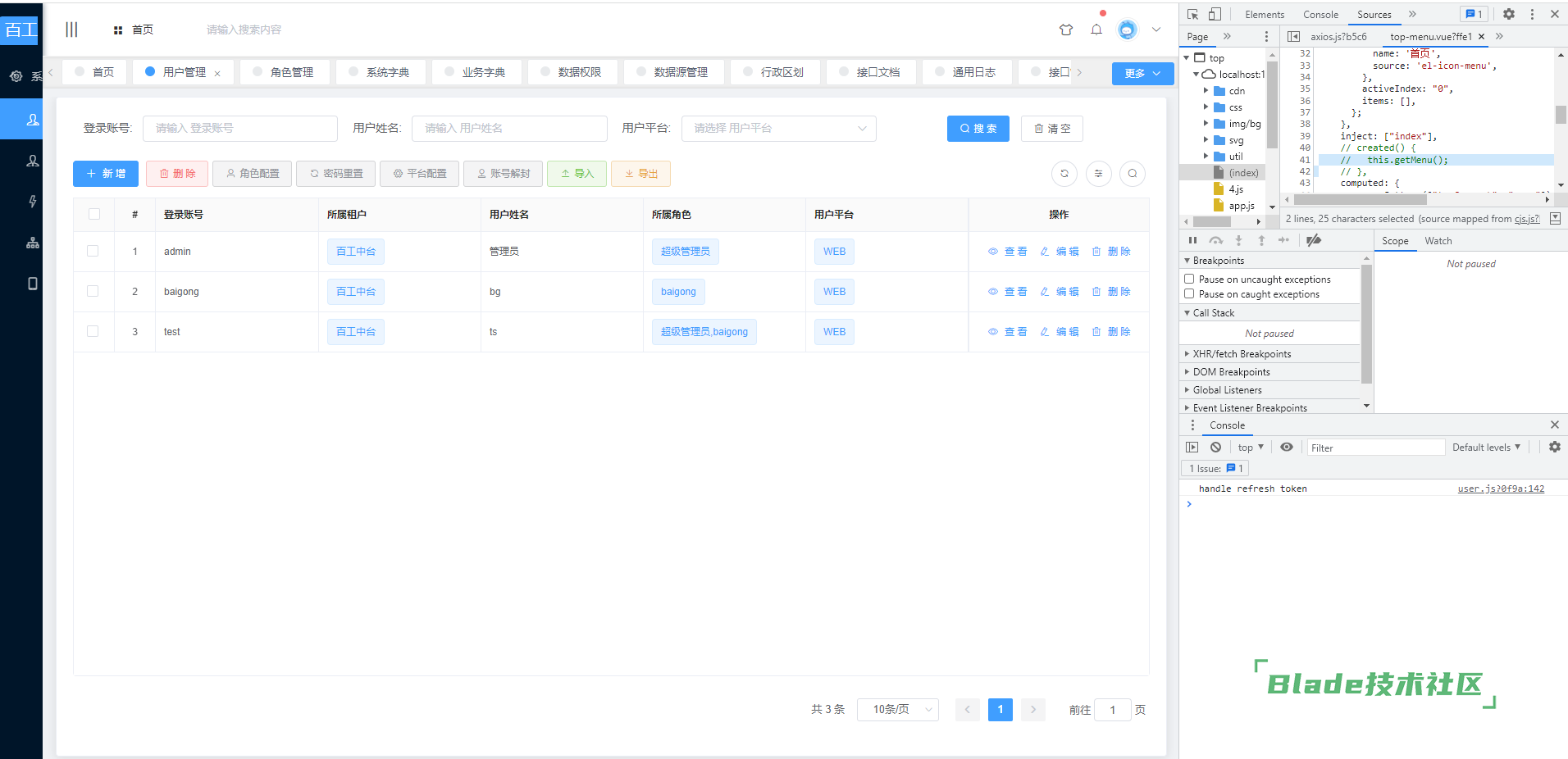Viewport: 1568px width, 759px height.
Task: Select the highlighted user icon in sidebar
Action: pos(33,120)
